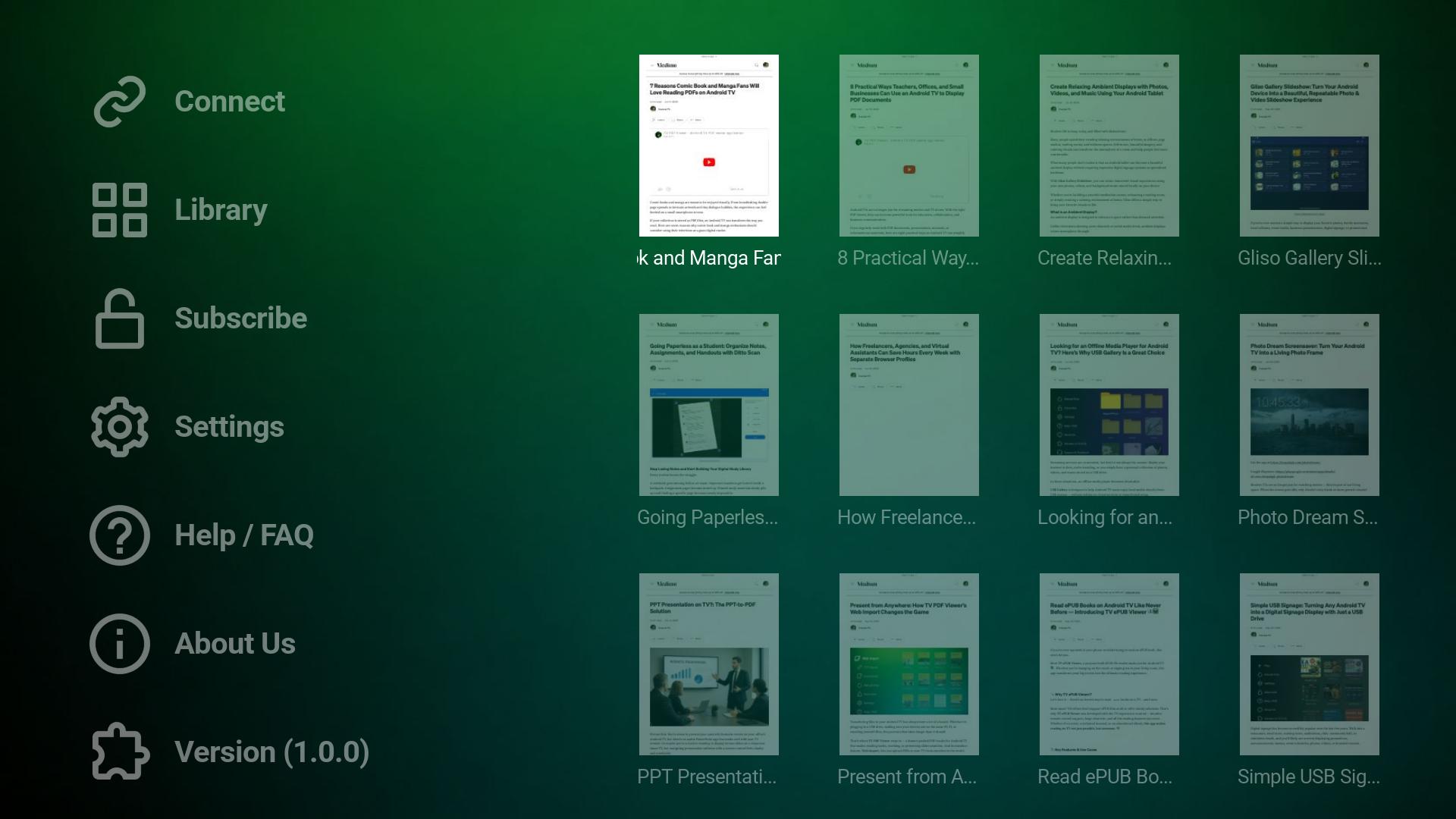The width and height of the screenshot is (1456, 819).
Task: Click the Settings gear icon
Action: click(120, 427)
